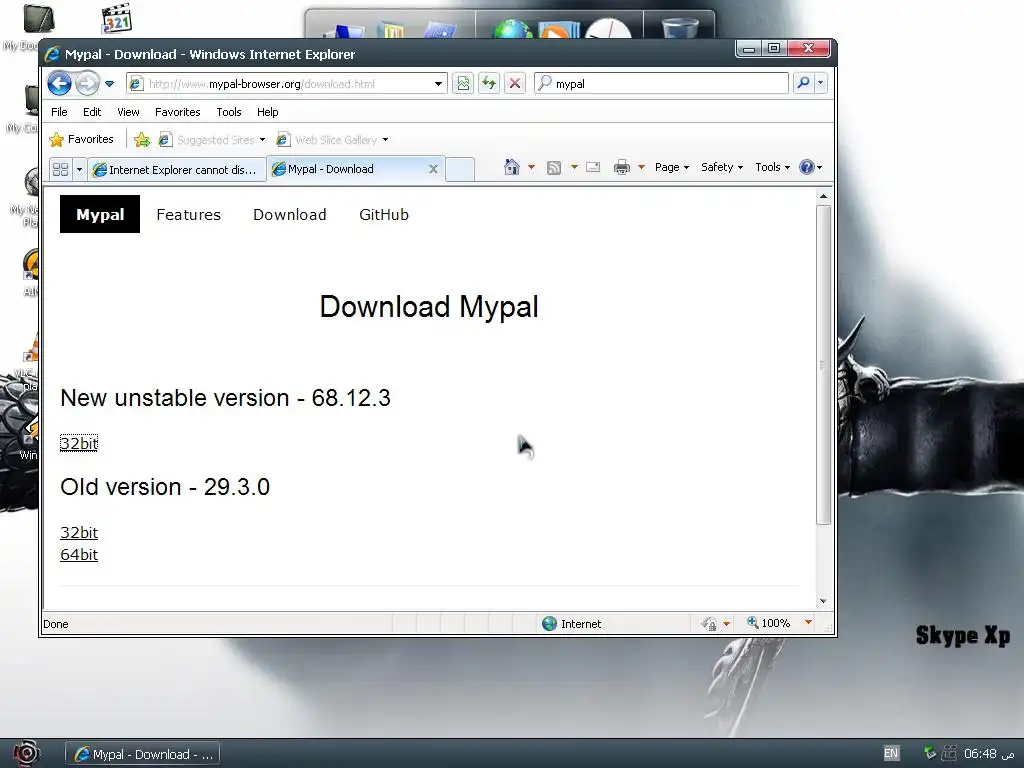Refresh the page with the green arrows

pyautogui.click(x=488, y=84)
